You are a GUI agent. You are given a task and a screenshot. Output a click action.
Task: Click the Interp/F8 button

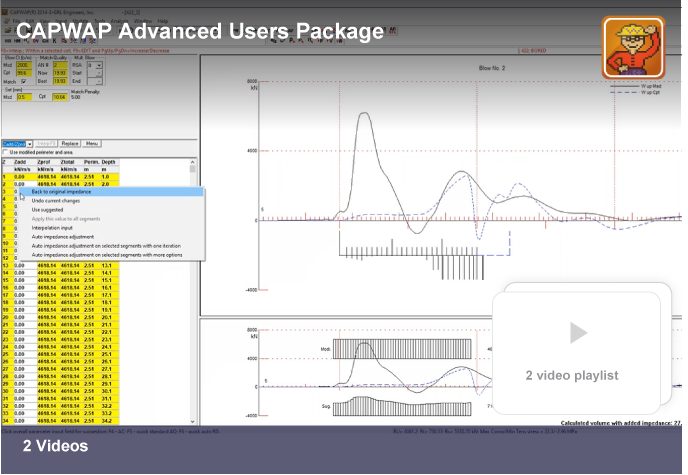[47, 143]
